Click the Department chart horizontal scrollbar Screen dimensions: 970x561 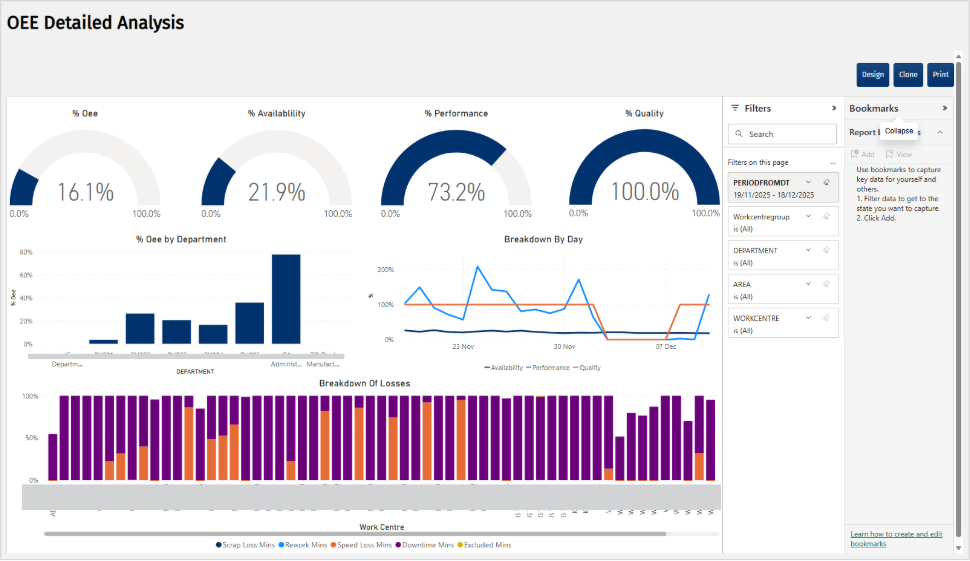pyautogui.click(x=186, y=356)
